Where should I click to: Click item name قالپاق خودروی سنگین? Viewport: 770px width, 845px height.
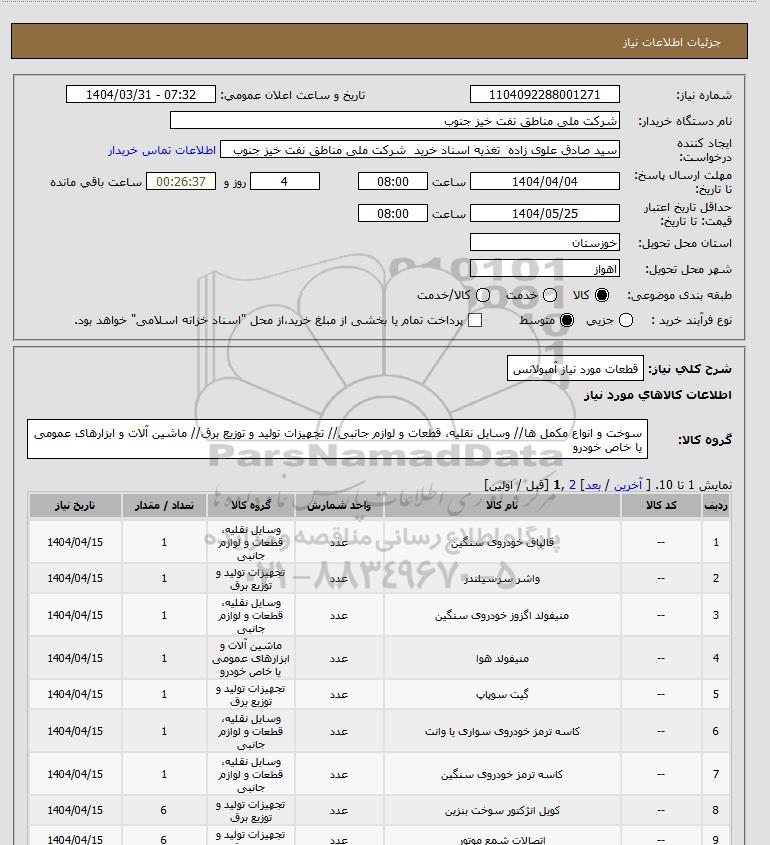pos(502,543)
